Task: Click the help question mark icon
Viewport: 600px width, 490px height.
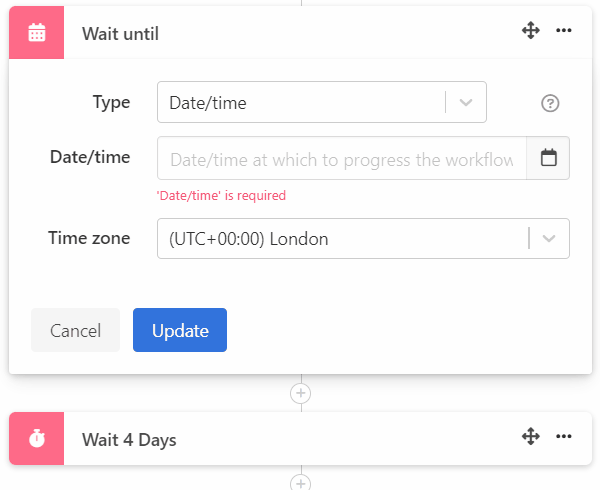Action: [550, 103]
